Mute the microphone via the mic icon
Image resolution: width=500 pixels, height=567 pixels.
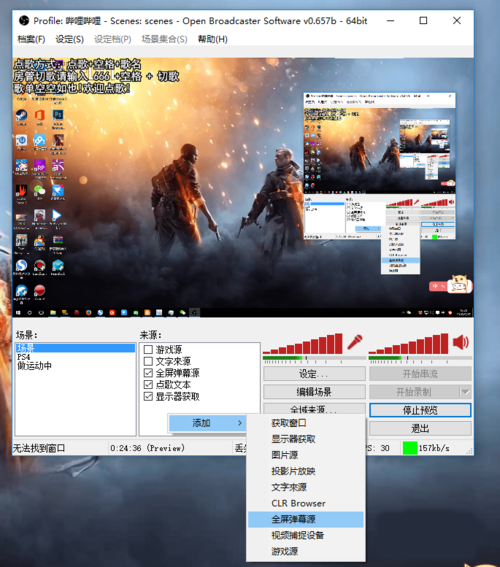tap(355, 342)
